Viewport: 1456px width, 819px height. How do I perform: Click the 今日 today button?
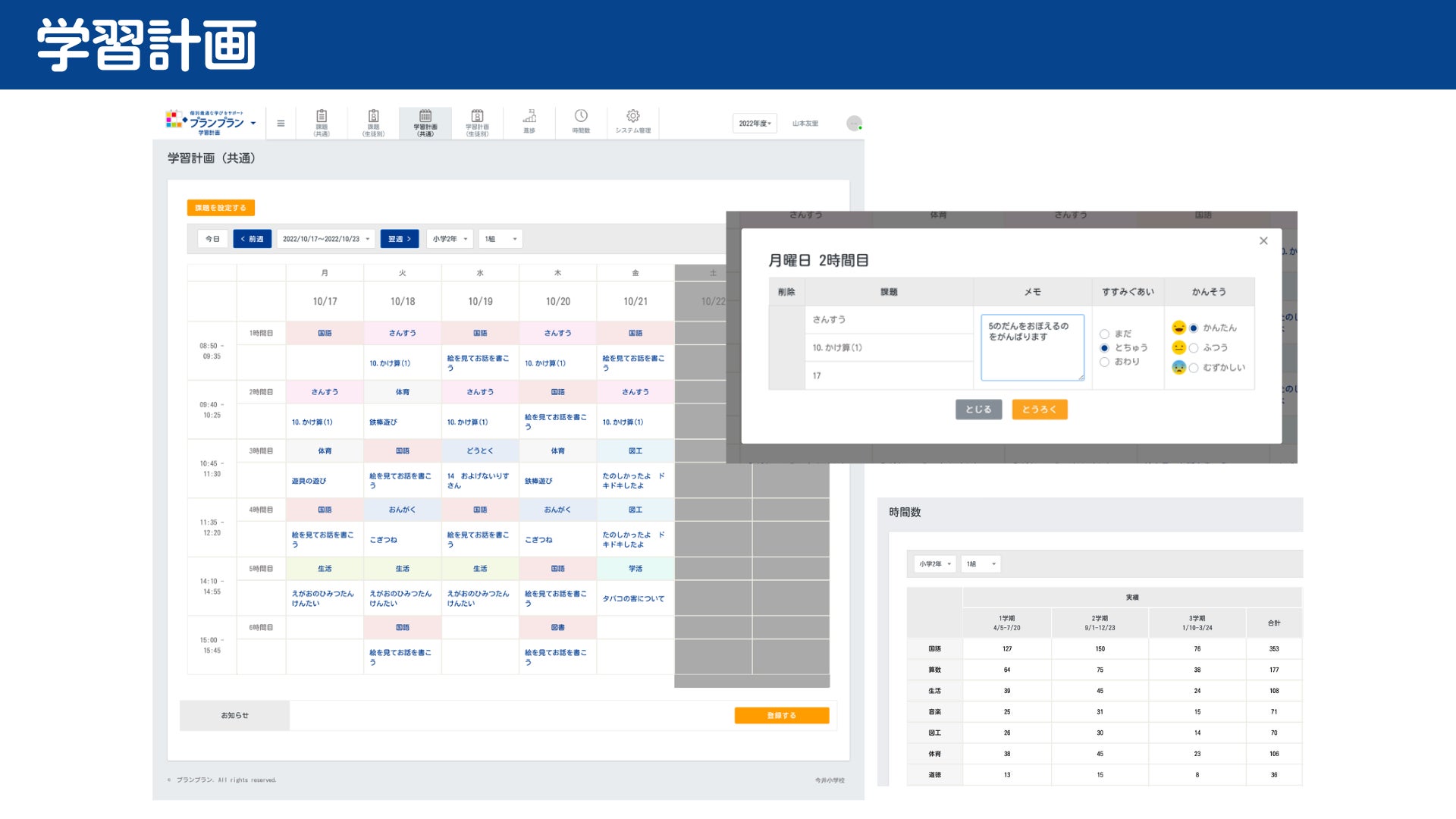pyautogui.click(x=212, y=239)
